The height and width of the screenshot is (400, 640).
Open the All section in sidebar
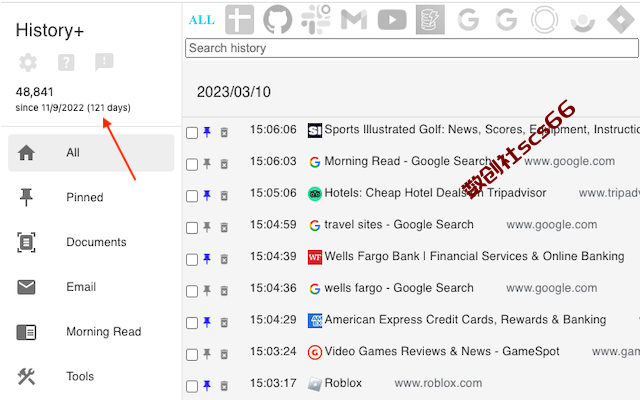pos(91,153)
